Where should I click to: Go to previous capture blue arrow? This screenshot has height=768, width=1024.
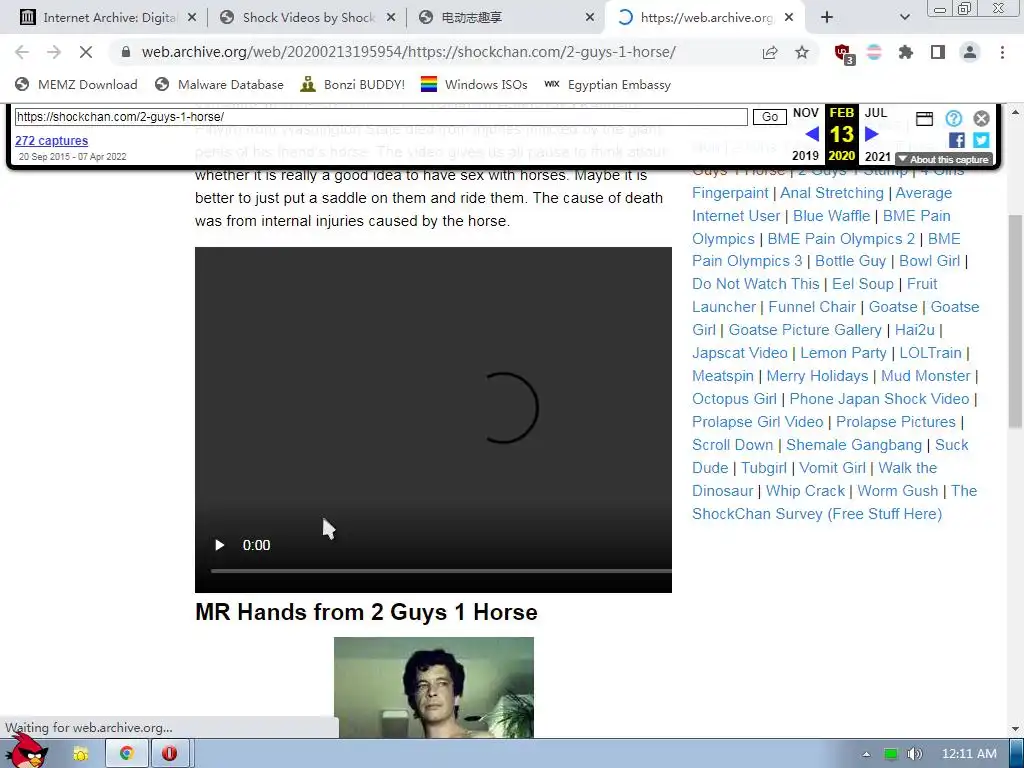[x=812, y=135]
